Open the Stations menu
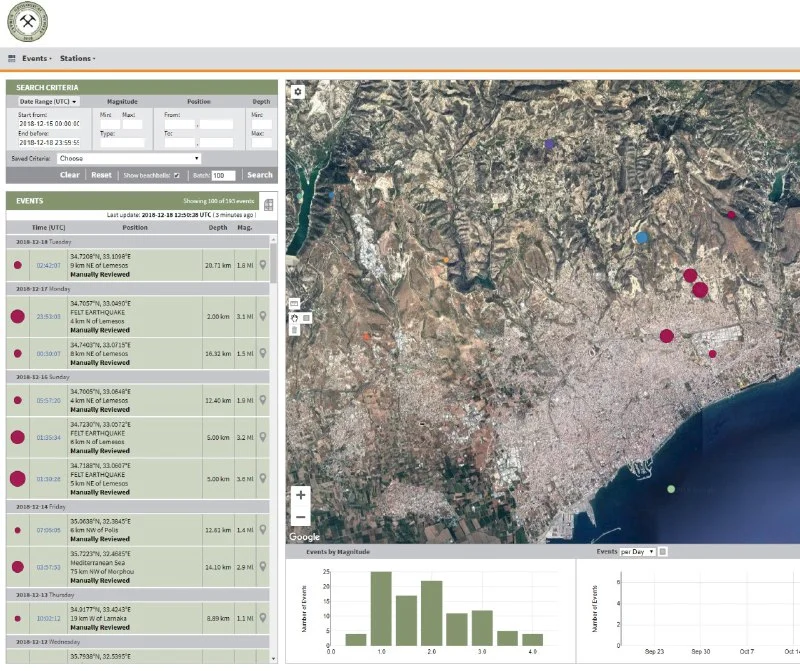The image size is (800, 671). coord(77,59)
